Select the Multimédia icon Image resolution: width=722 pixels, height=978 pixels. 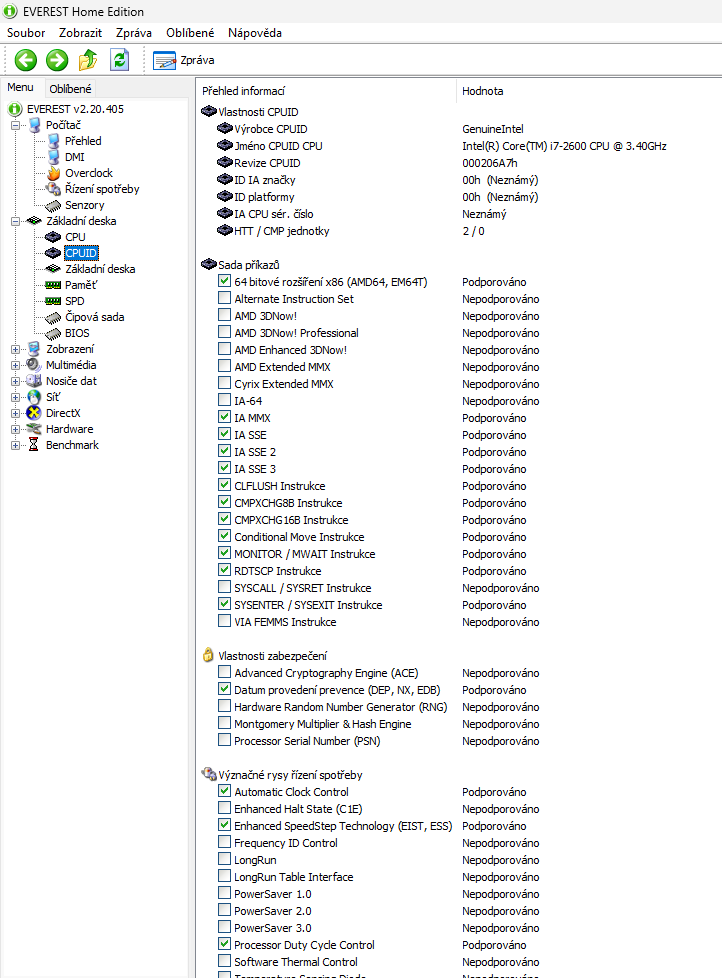[x=34, y=365]
